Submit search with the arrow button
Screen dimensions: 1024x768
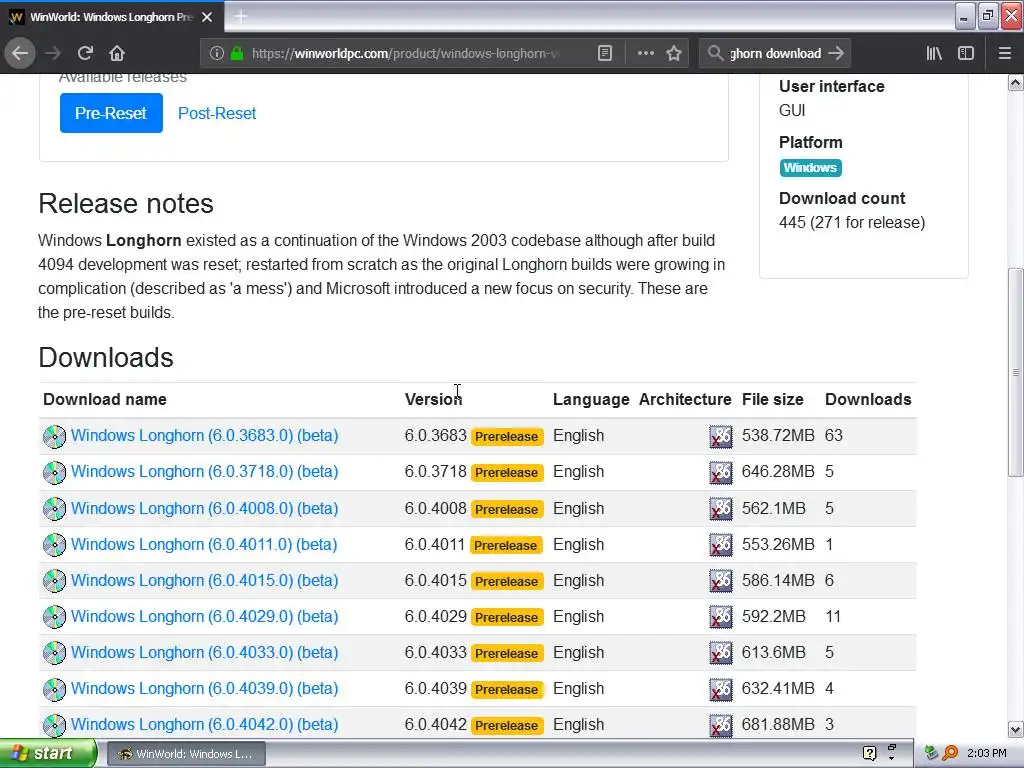click(836, 53)
